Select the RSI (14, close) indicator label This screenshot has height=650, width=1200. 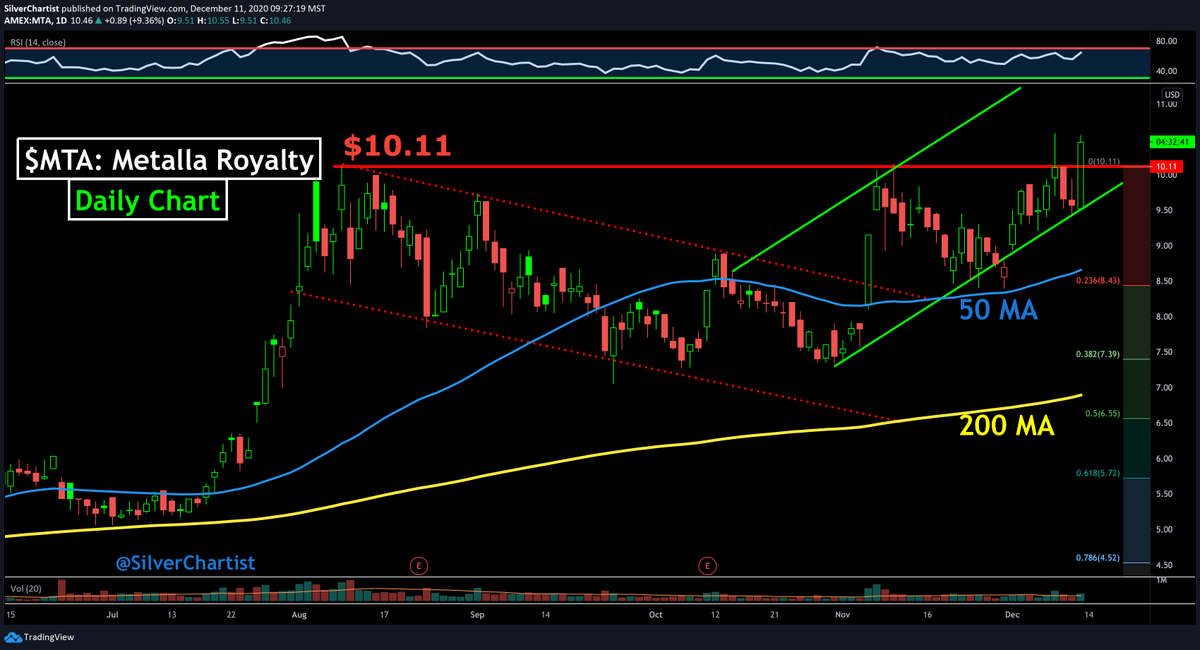pyautogui.click(x=36, y=41)
